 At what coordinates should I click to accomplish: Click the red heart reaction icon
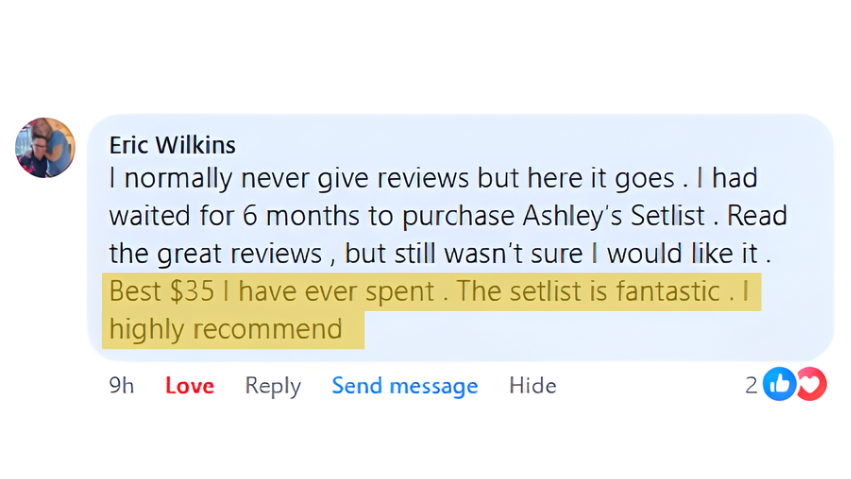click(810, 385)
